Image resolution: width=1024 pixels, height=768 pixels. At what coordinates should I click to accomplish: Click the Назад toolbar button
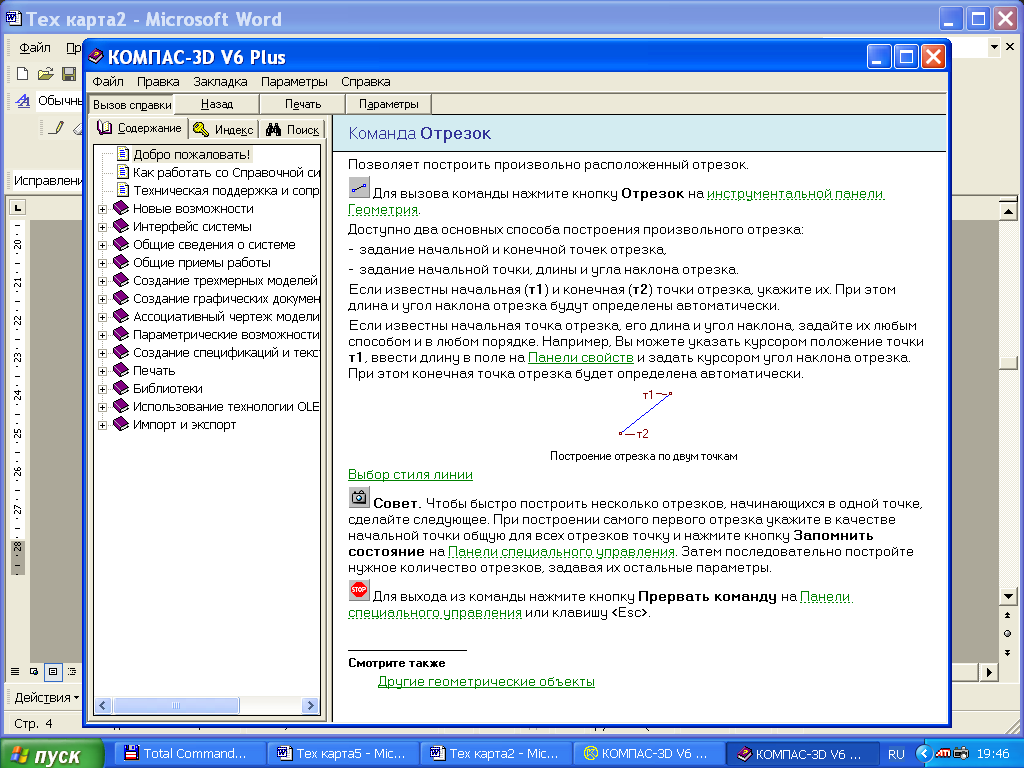(x=217, y=104)
